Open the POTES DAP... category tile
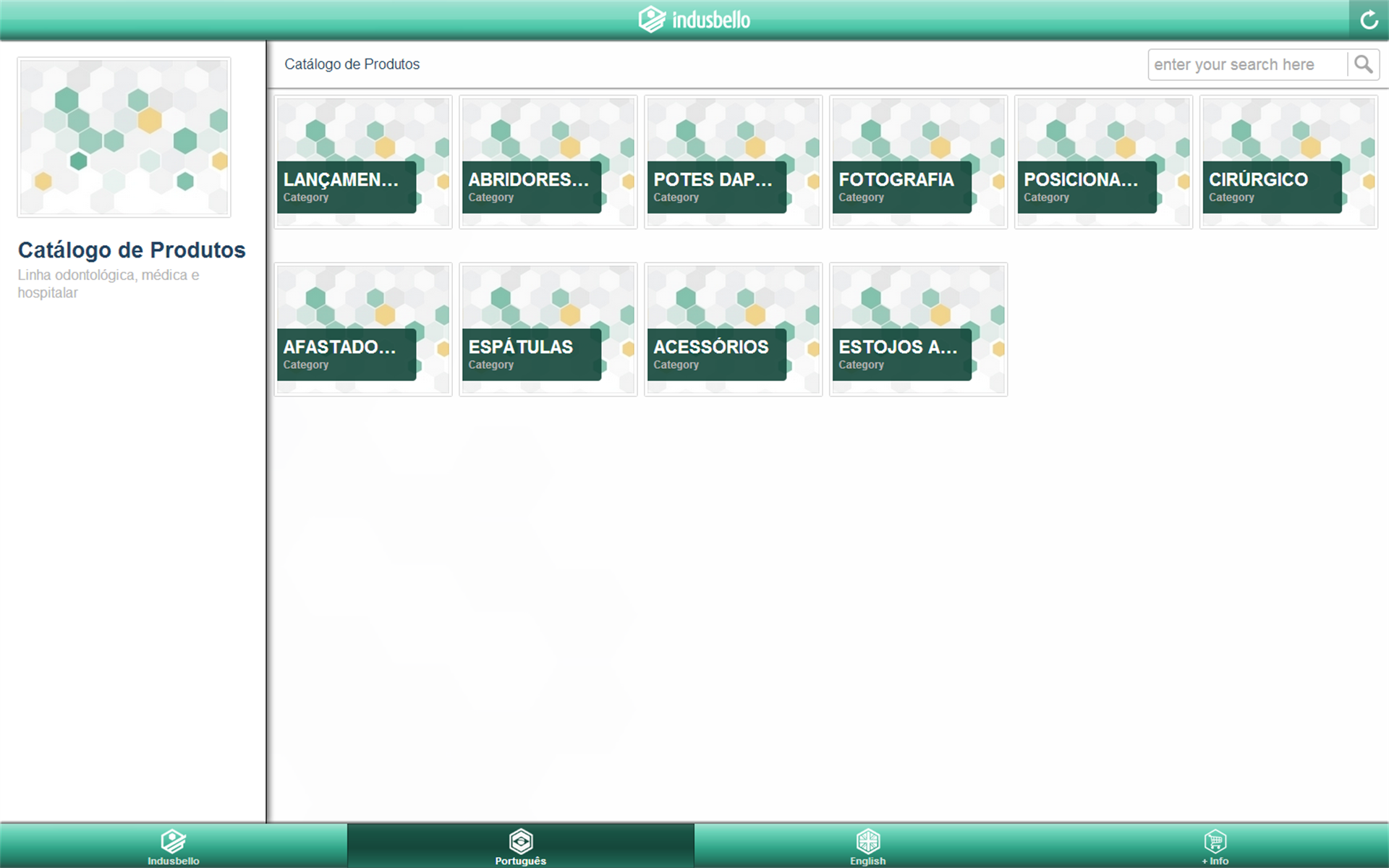 tap(734, 162)
